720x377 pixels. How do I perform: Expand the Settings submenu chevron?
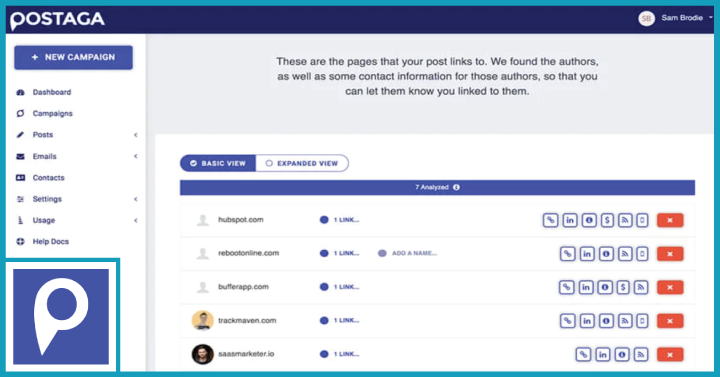(135, 199)
